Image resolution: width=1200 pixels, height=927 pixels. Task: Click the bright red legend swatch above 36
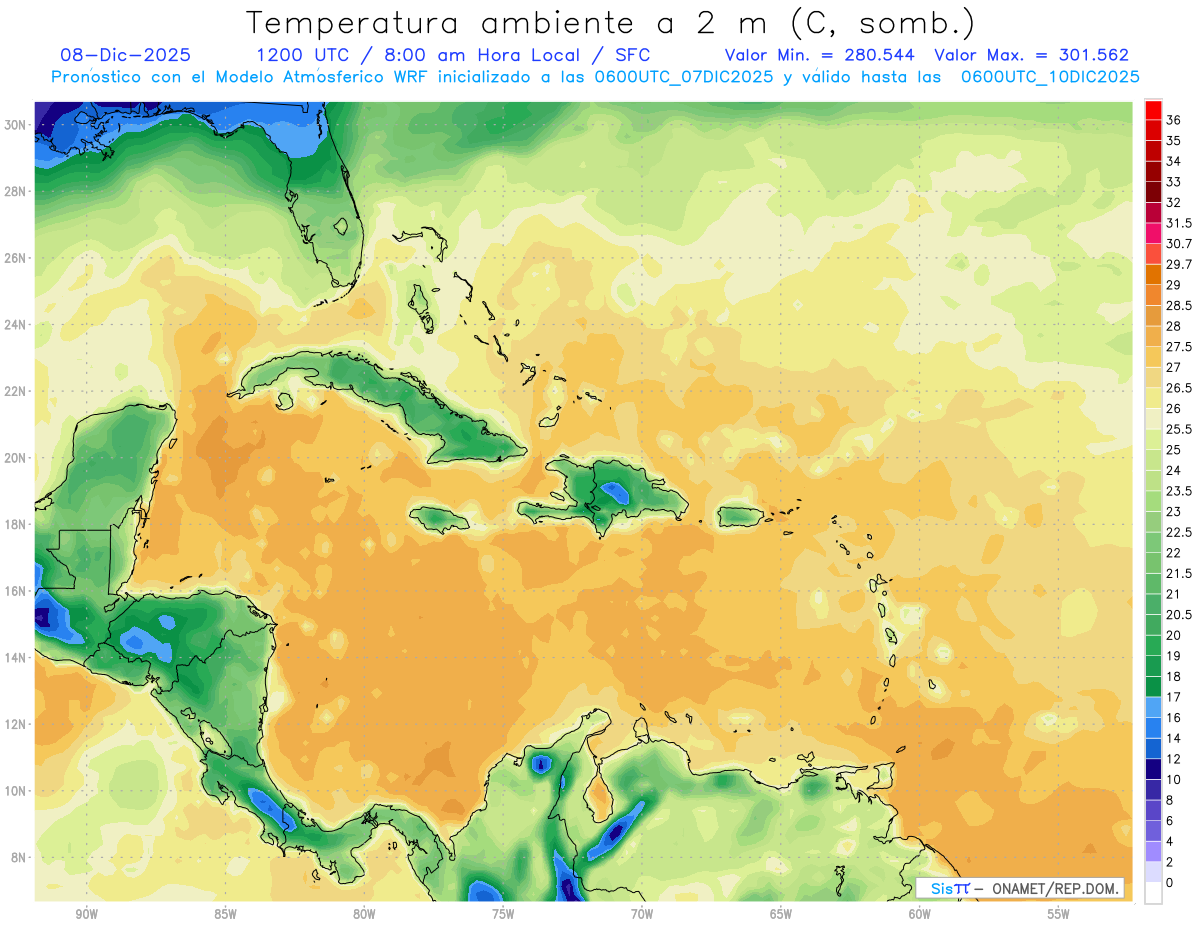tap(1153, 110)
